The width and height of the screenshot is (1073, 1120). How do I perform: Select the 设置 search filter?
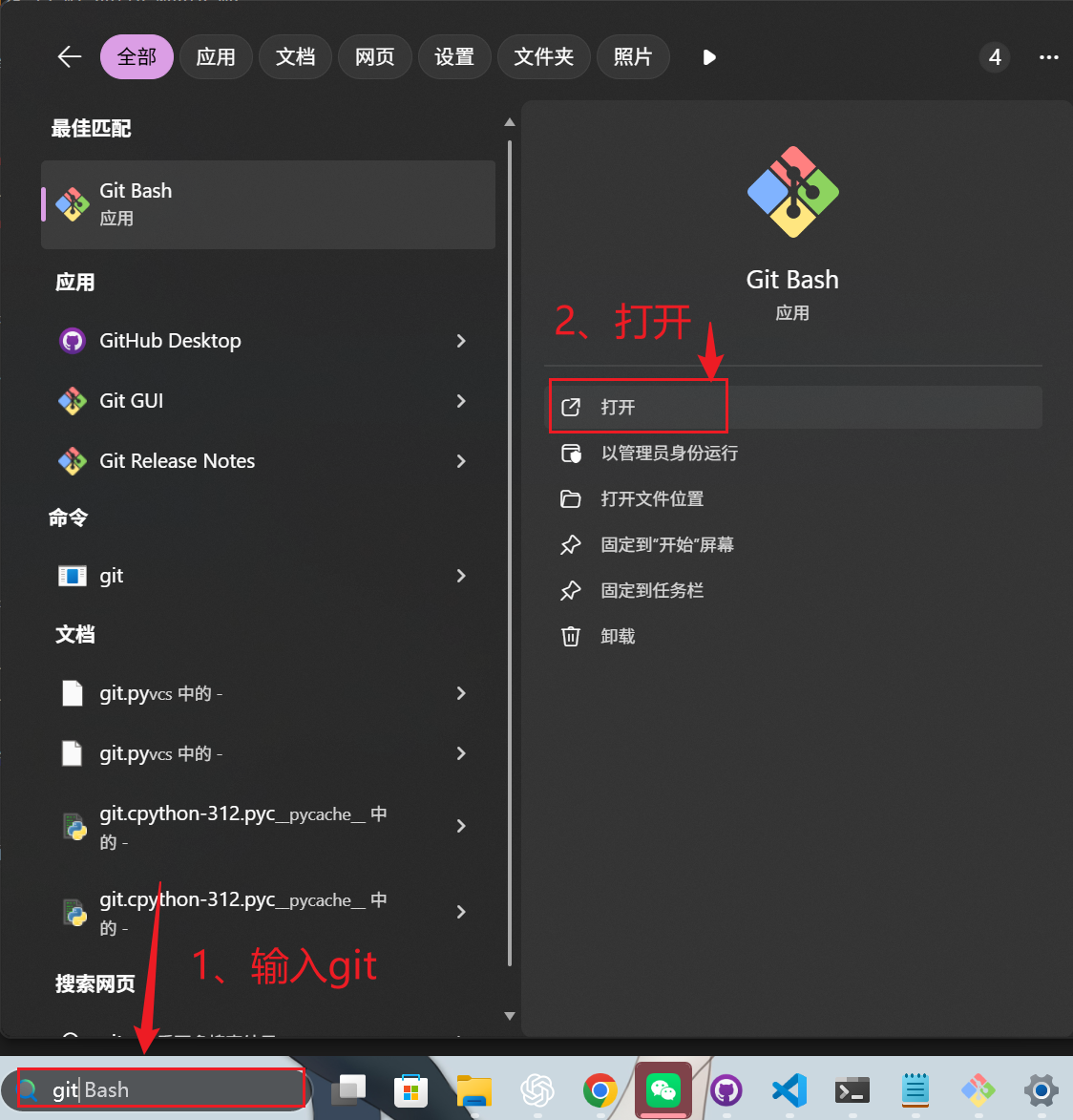(x=454, y=56)
